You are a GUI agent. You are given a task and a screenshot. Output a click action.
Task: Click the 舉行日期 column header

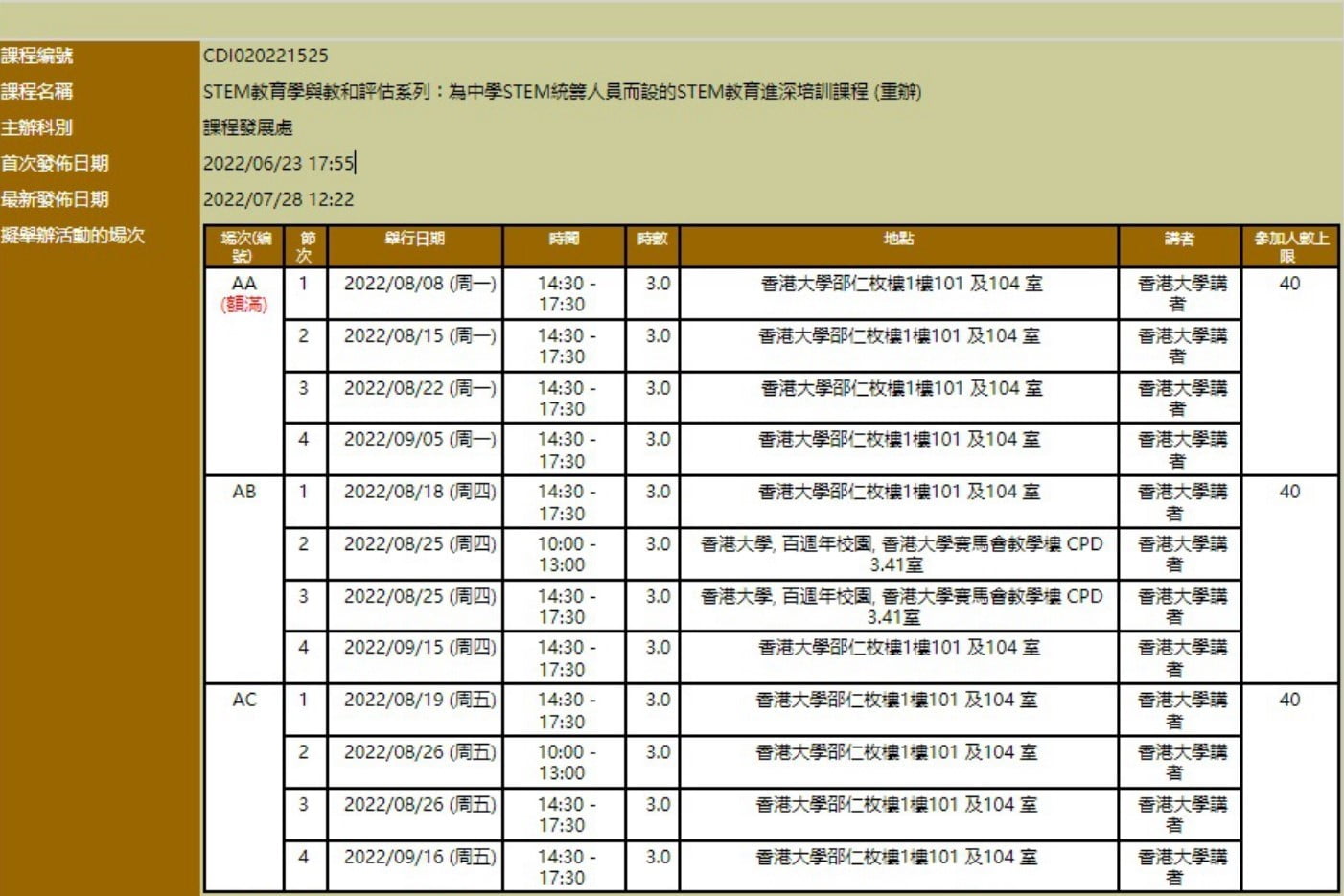414,239
